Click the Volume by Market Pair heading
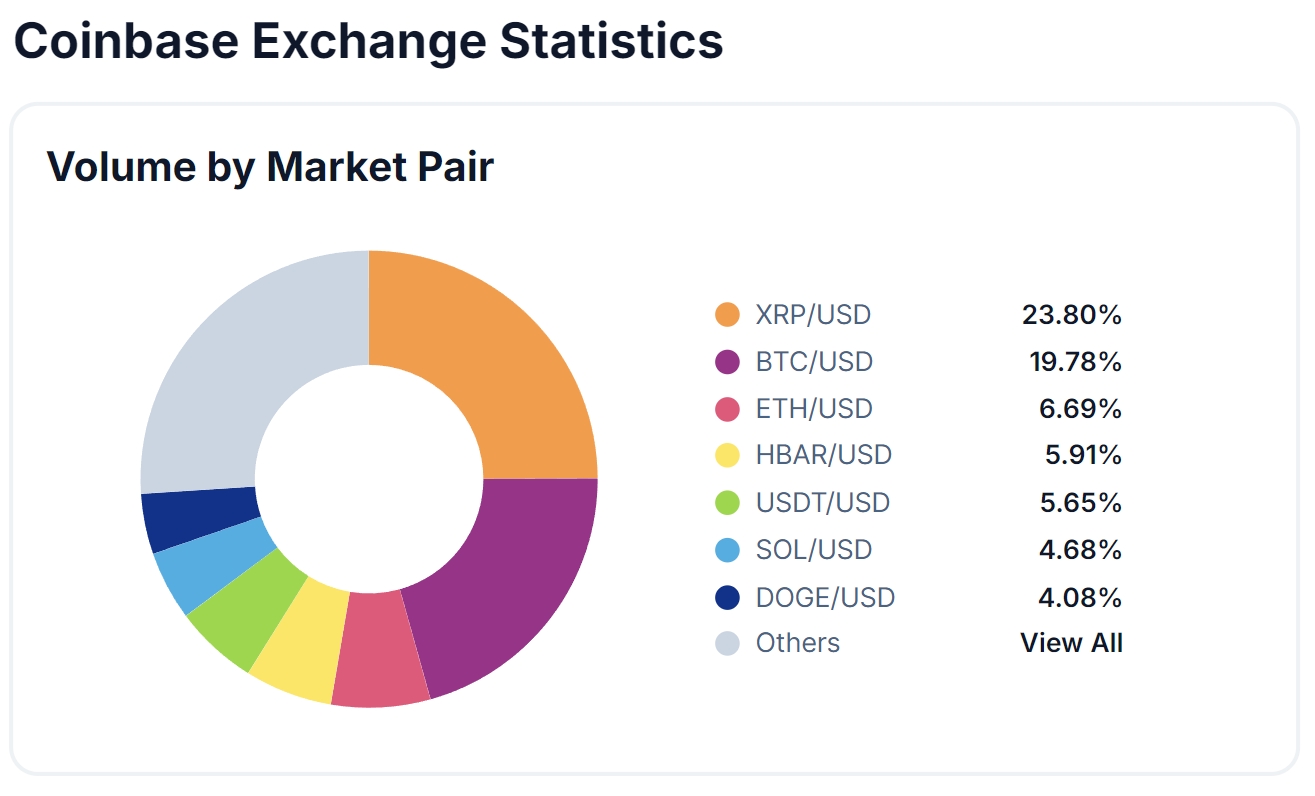1315x796 pixels. [271, 166]
